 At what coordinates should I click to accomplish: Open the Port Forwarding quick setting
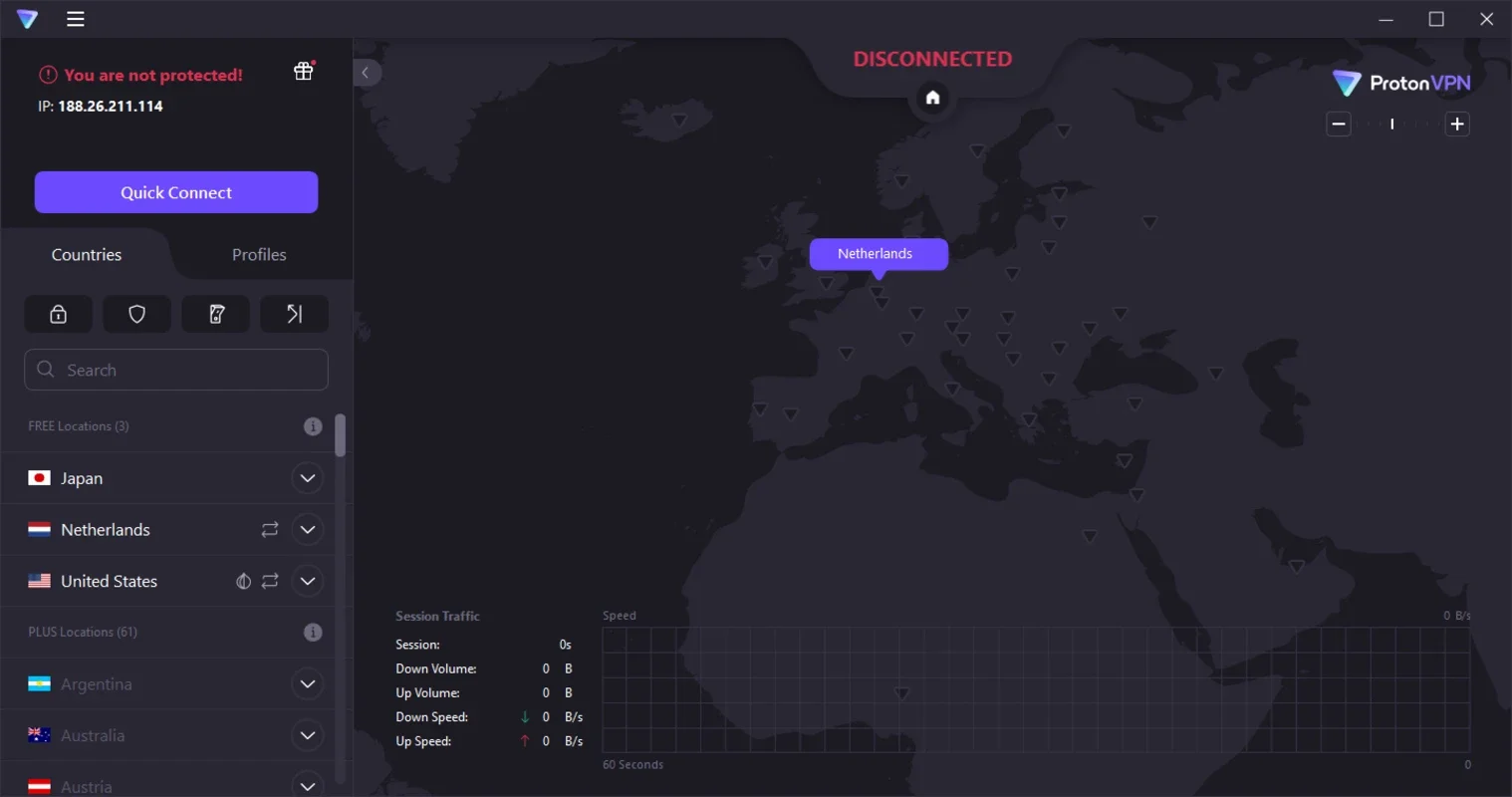click(x=294, y=314)
